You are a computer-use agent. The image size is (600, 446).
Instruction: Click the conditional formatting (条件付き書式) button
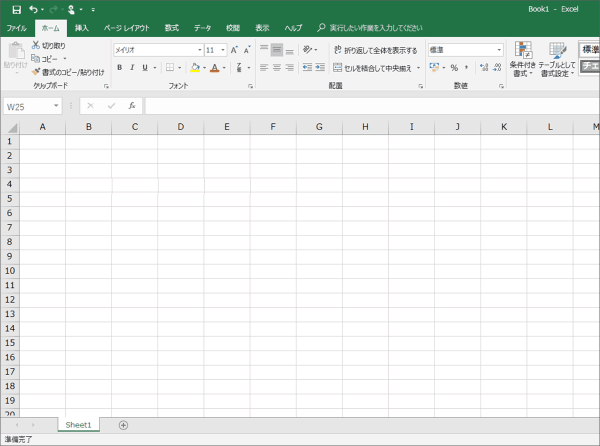click(x=522, y=58)
